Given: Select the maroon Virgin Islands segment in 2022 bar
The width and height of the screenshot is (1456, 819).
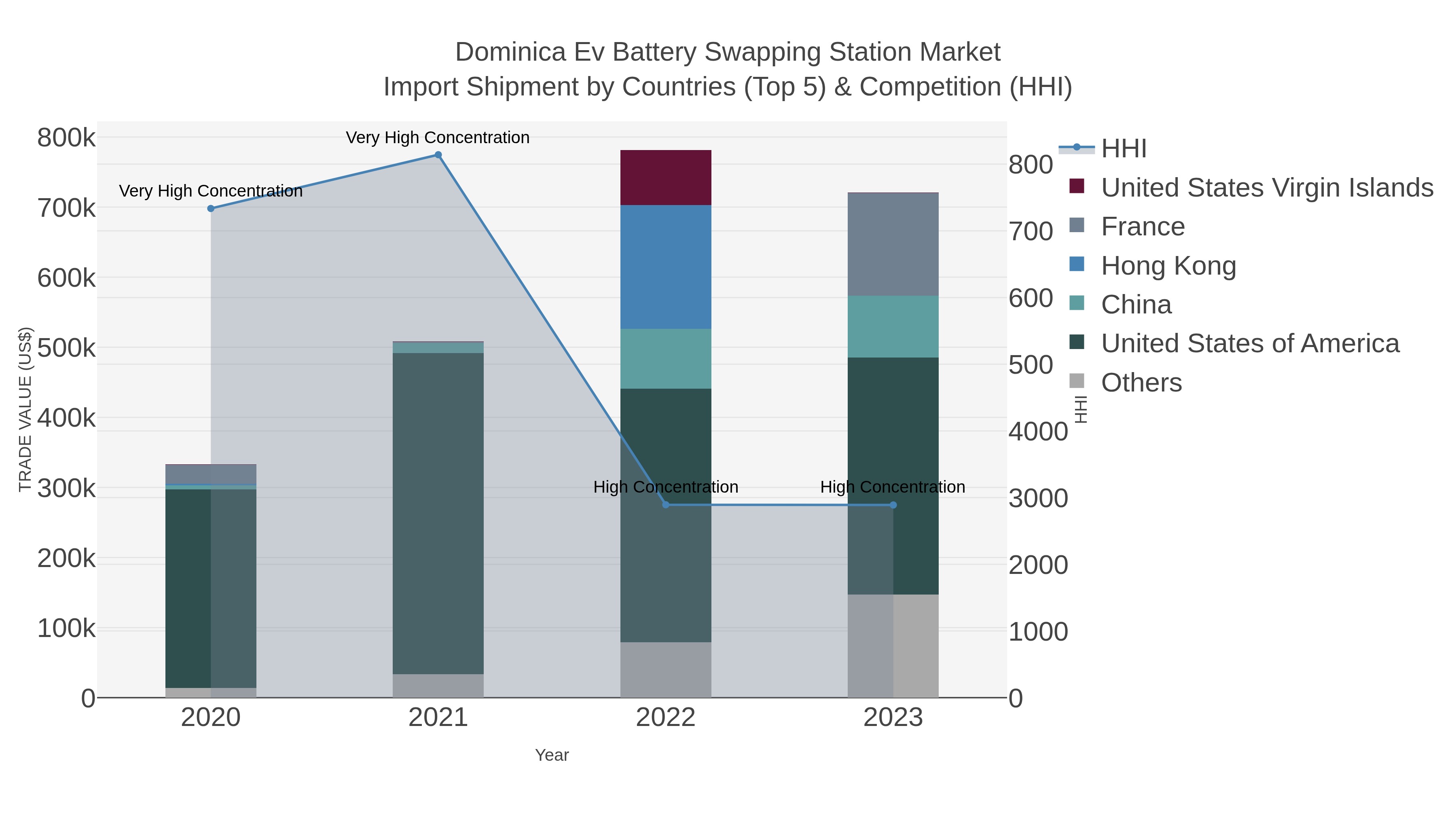Looking at the screenshot, I should pyautogui.click(x=666, y=178).
